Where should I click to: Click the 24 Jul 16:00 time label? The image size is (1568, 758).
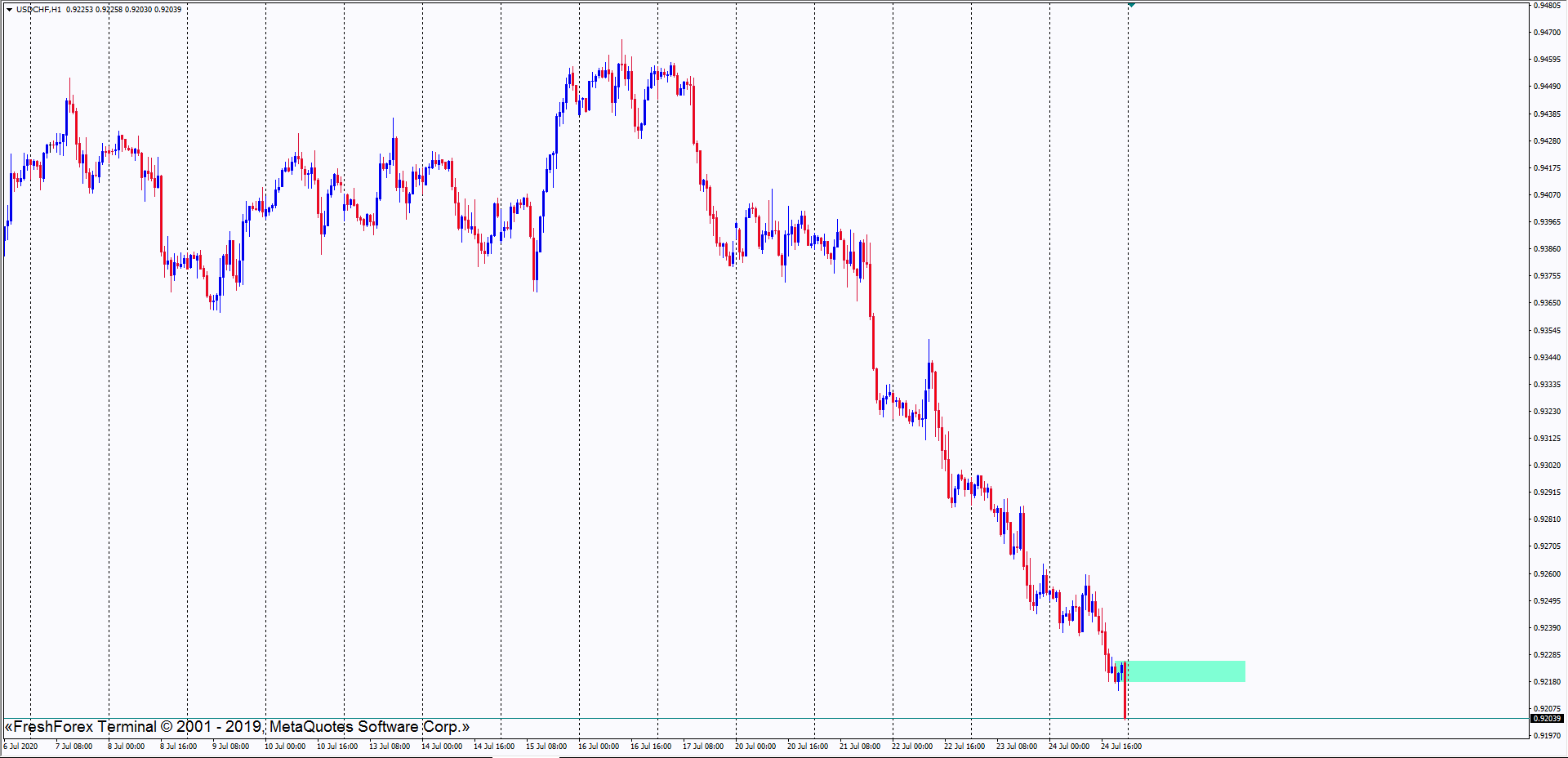tap(1120, 747)
